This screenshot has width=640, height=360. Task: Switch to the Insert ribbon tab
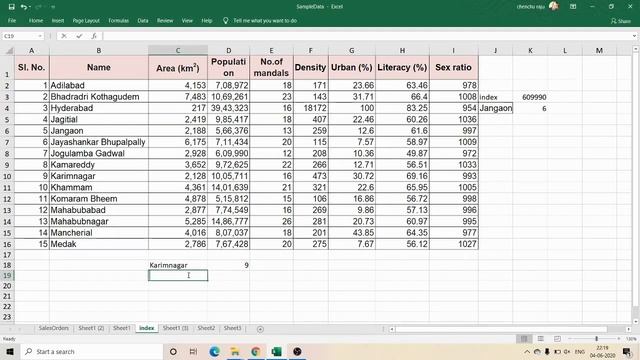[x=58, y=20]
